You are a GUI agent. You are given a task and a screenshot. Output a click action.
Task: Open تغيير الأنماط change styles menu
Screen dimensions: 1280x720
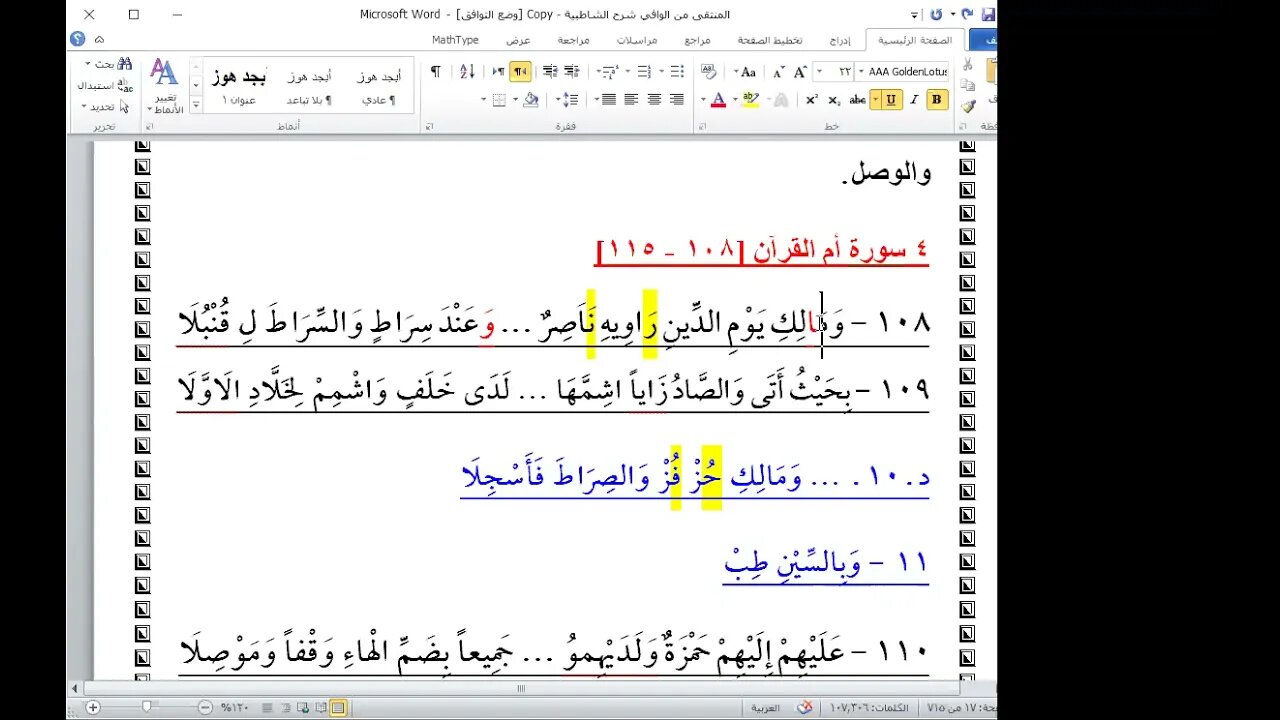click(x=164, y=86)
